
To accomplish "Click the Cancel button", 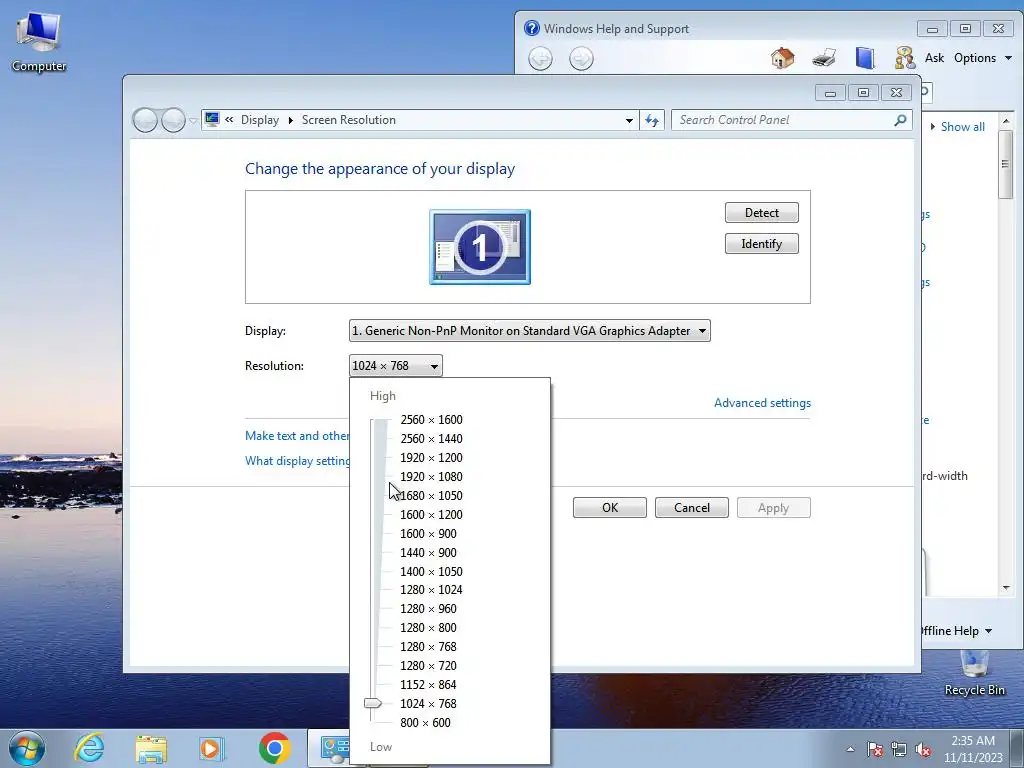I will 692,508.
